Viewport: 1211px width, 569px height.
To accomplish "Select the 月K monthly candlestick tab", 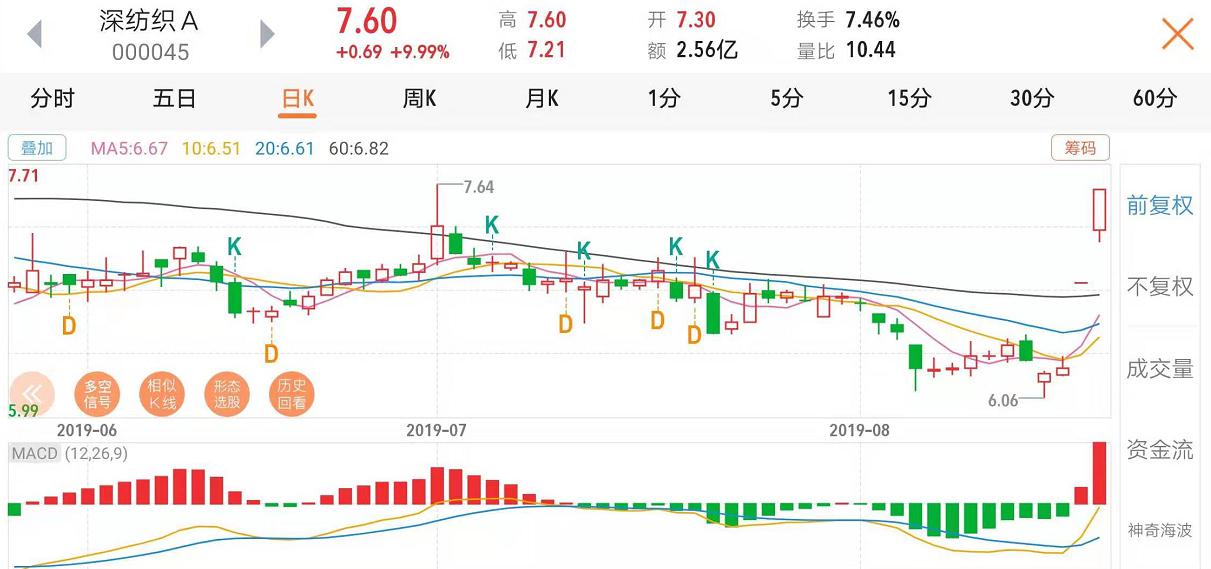I will coord(542,98).
